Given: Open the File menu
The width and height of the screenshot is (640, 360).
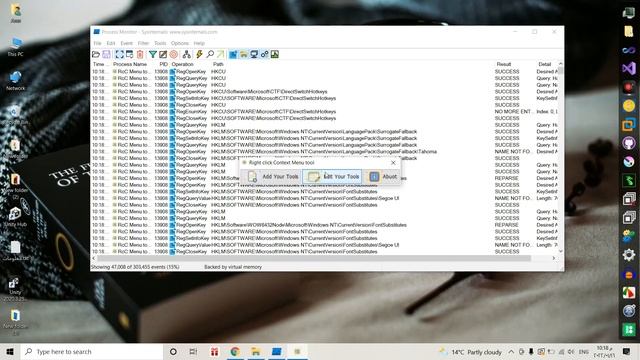Looking at the screenshot, I should pos(97,43).
